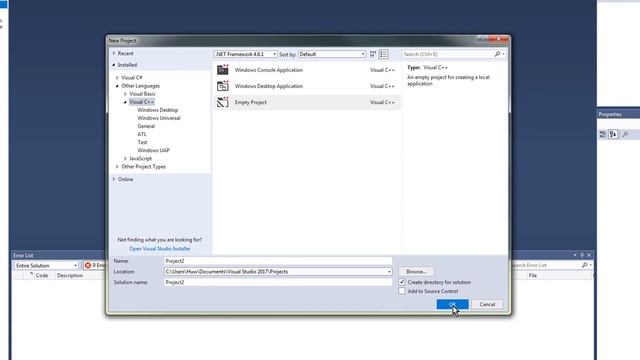Click the File column header in Error List
Screen dimensions: 640x360
click(x=533, y=276)
